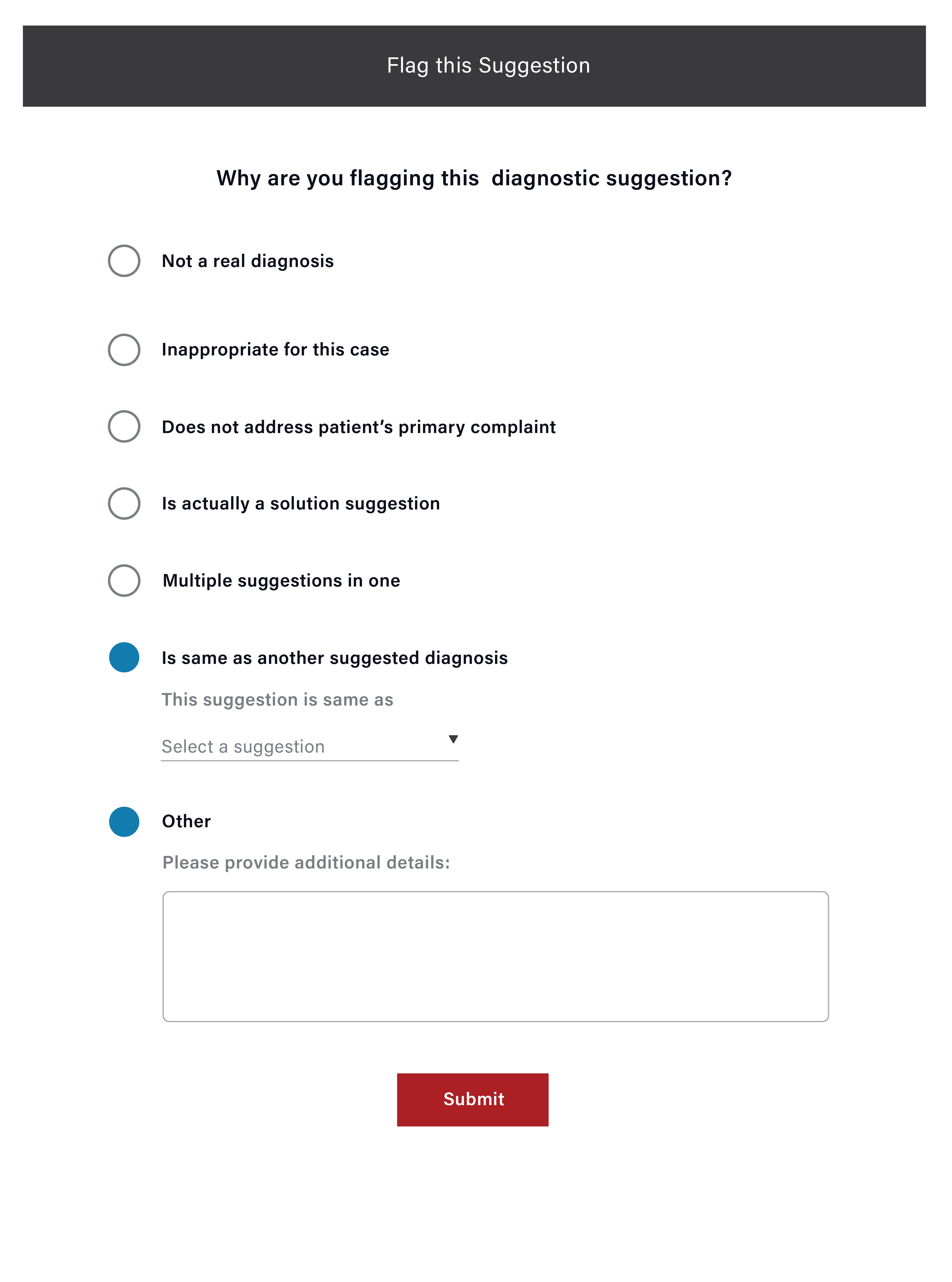Toggle the 'Other' radio button
Viewport: 952px width, 1282px height.
124,822
